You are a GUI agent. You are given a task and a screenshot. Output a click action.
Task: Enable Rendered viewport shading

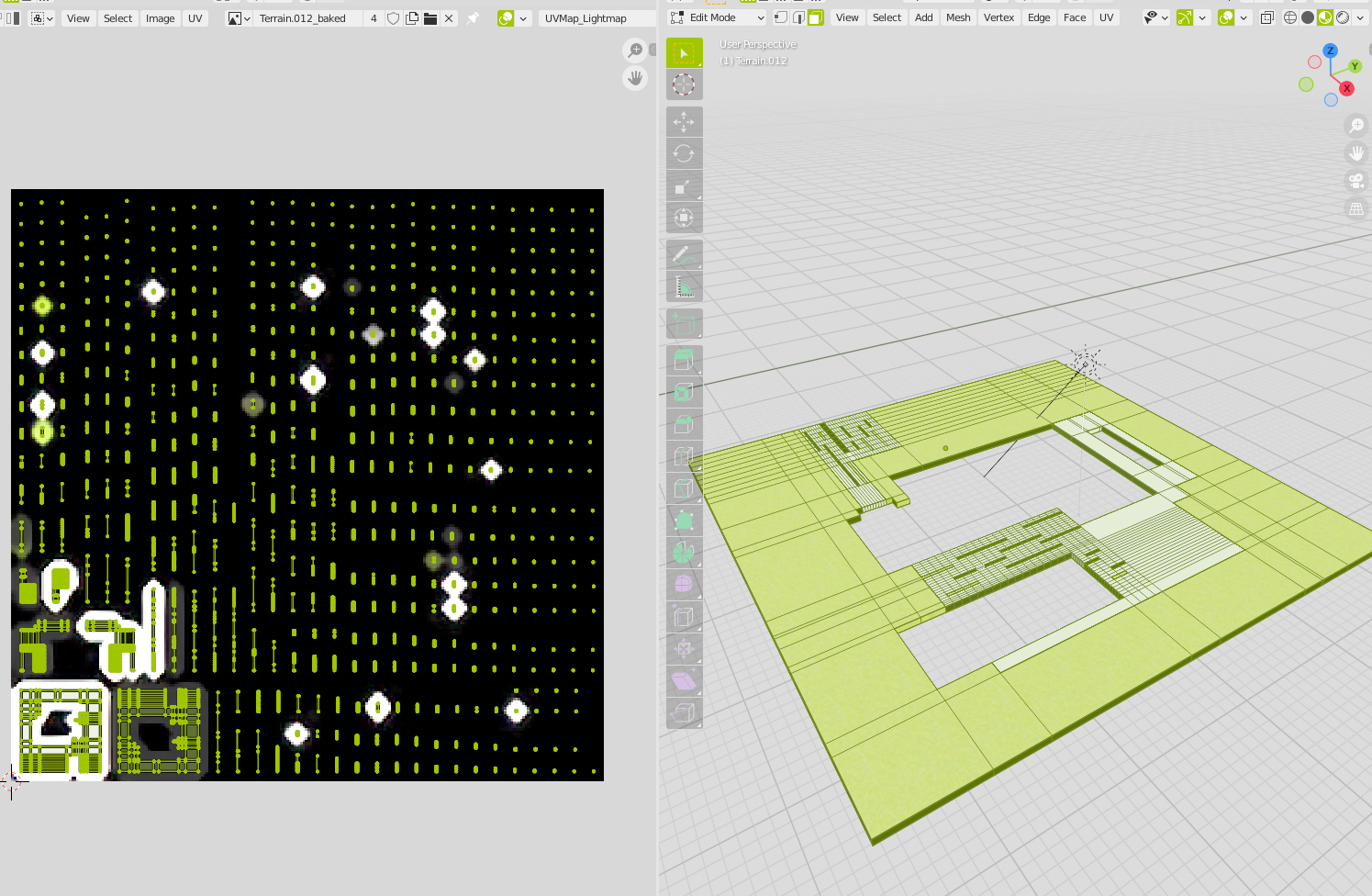1342,17
